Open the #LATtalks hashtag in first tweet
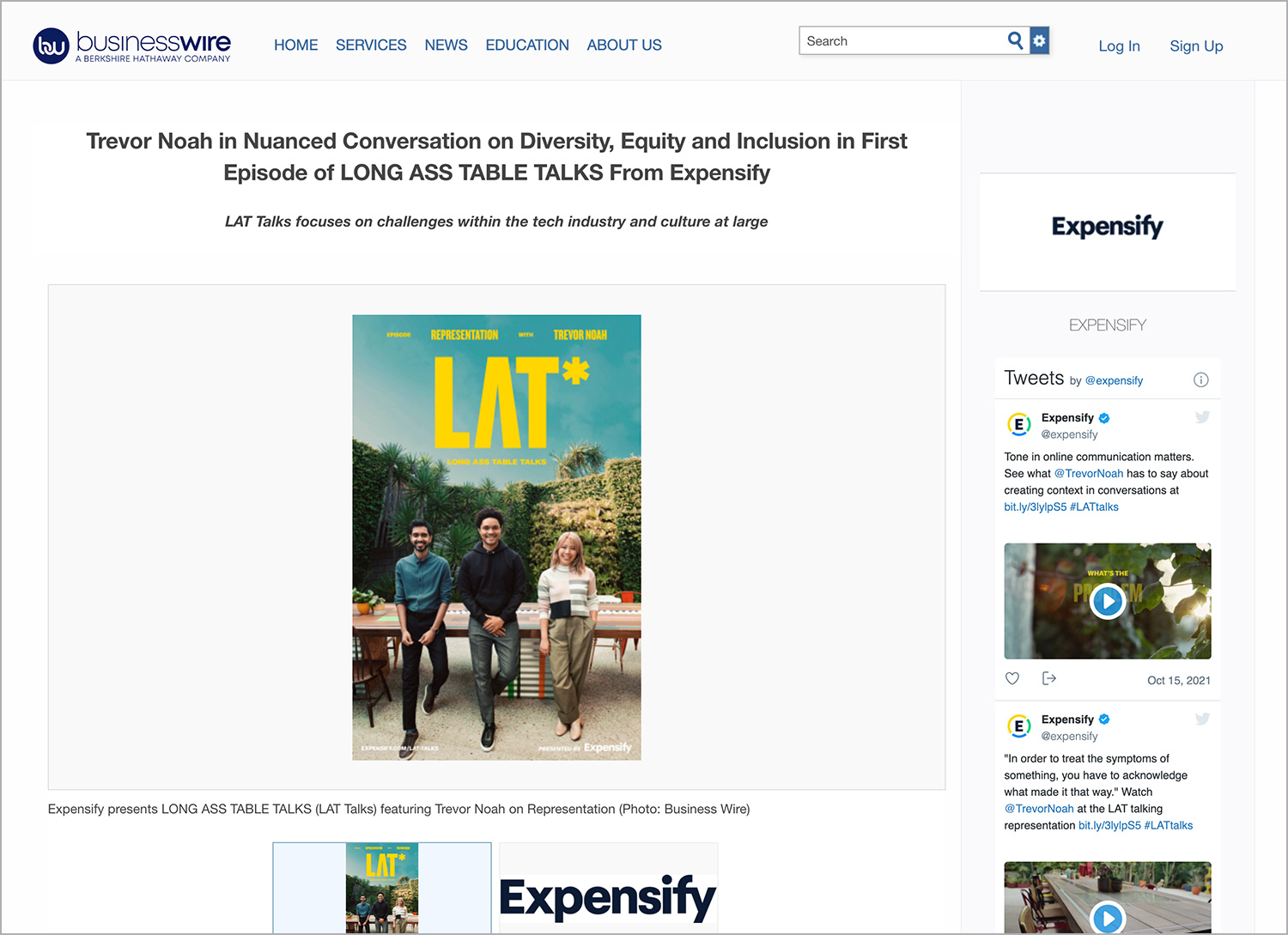1288x935 pixels. (1094, 507)
